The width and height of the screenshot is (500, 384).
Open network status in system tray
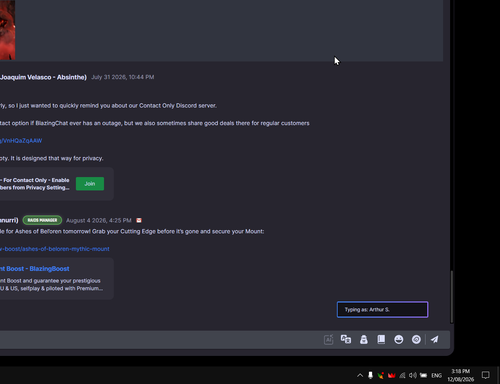[402, 375]
